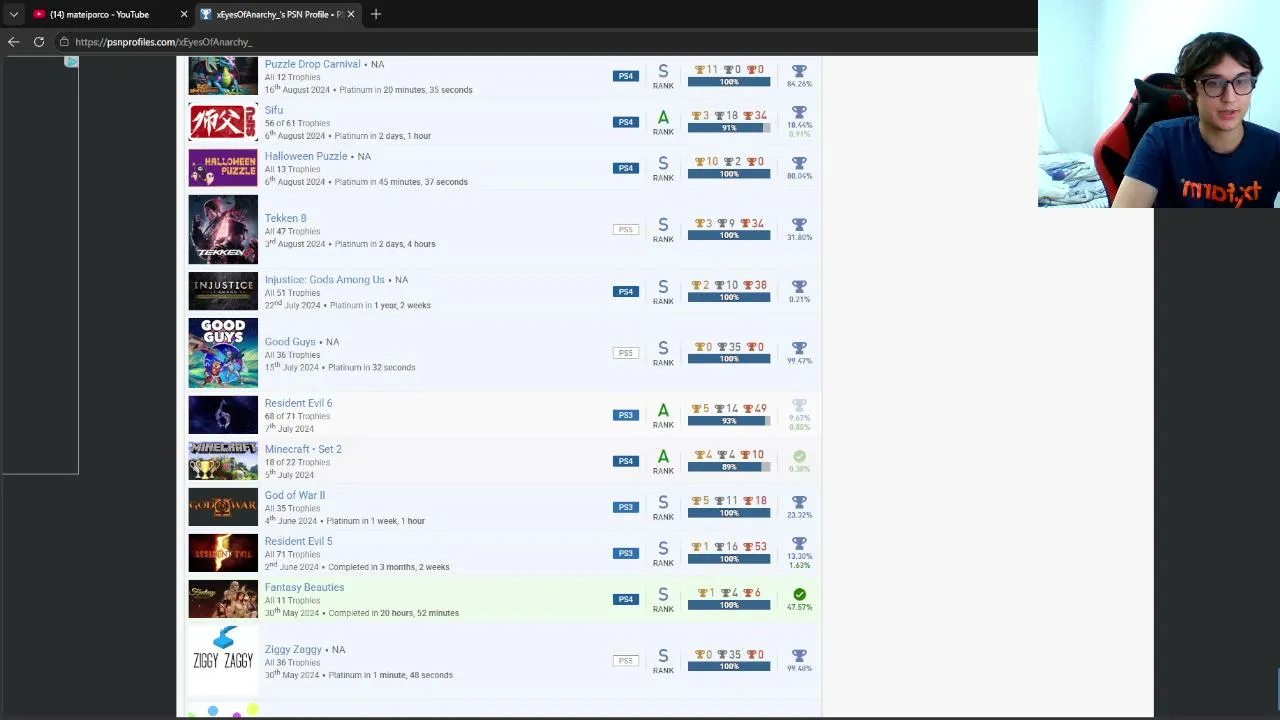Image resolution: width=1280 pixels, height=720 pixels.
Task: Click the Sifu cover thumbnail
Action: pyautogui.click(x=223, y=122)
